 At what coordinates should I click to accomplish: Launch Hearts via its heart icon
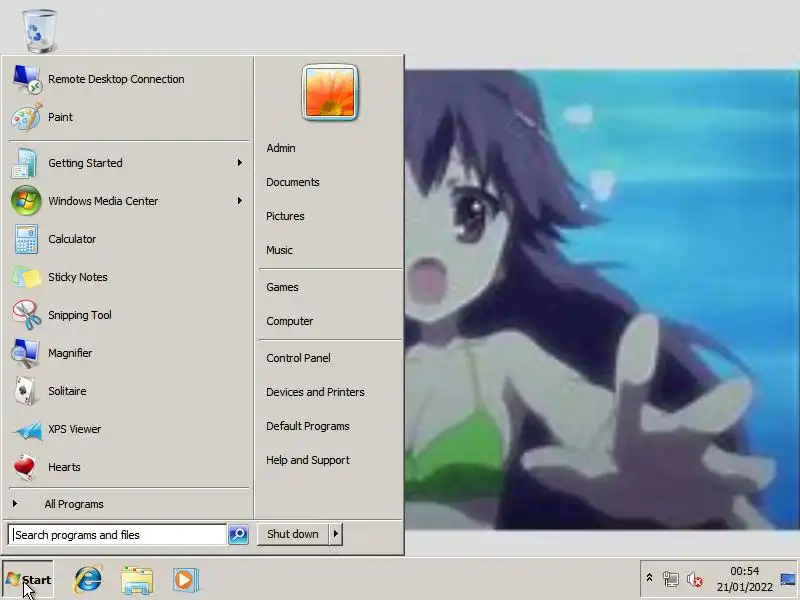tap(25, 467)
